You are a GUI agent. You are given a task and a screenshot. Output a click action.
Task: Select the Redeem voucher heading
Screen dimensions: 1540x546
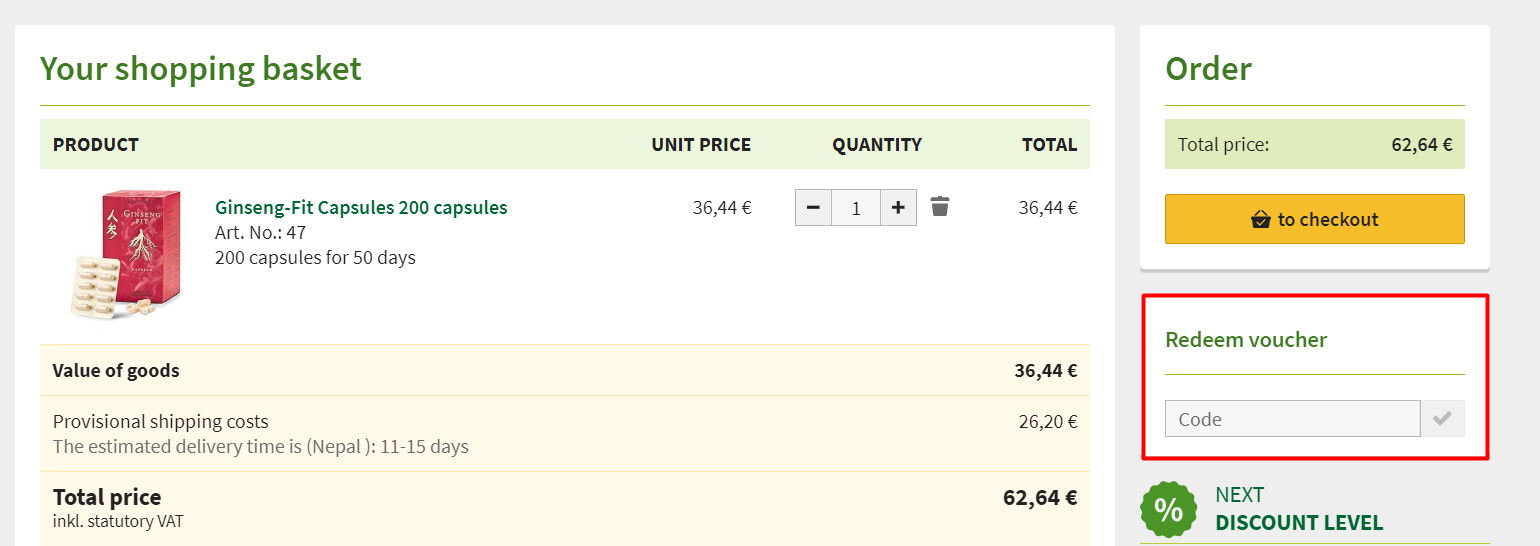1246,339
